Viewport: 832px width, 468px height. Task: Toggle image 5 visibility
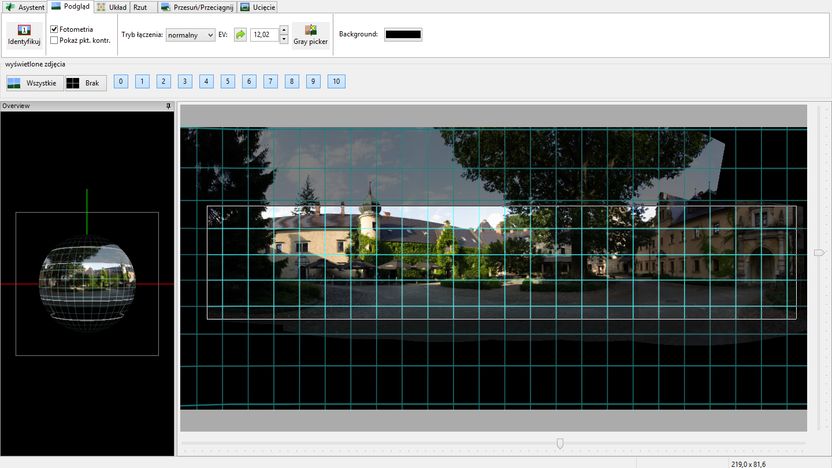coord(228,81)
